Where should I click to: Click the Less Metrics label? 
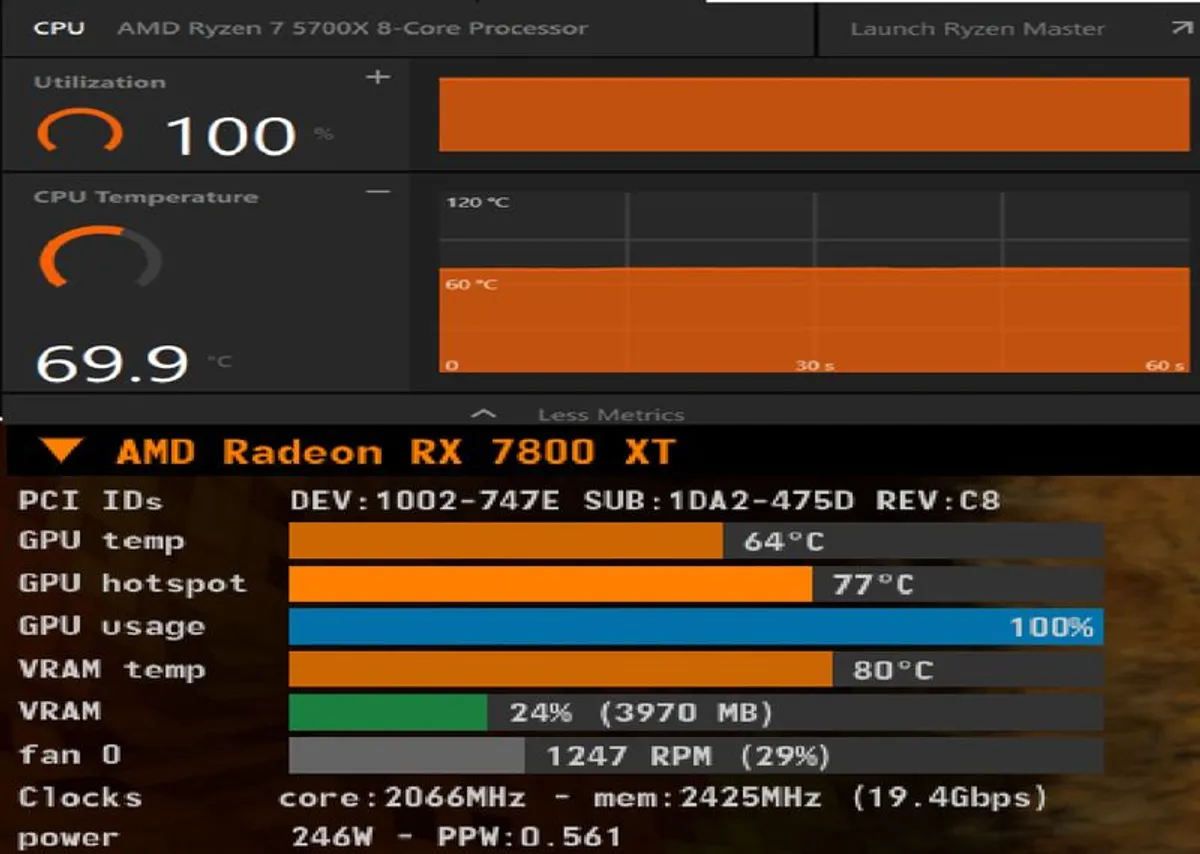click(611, 414)
